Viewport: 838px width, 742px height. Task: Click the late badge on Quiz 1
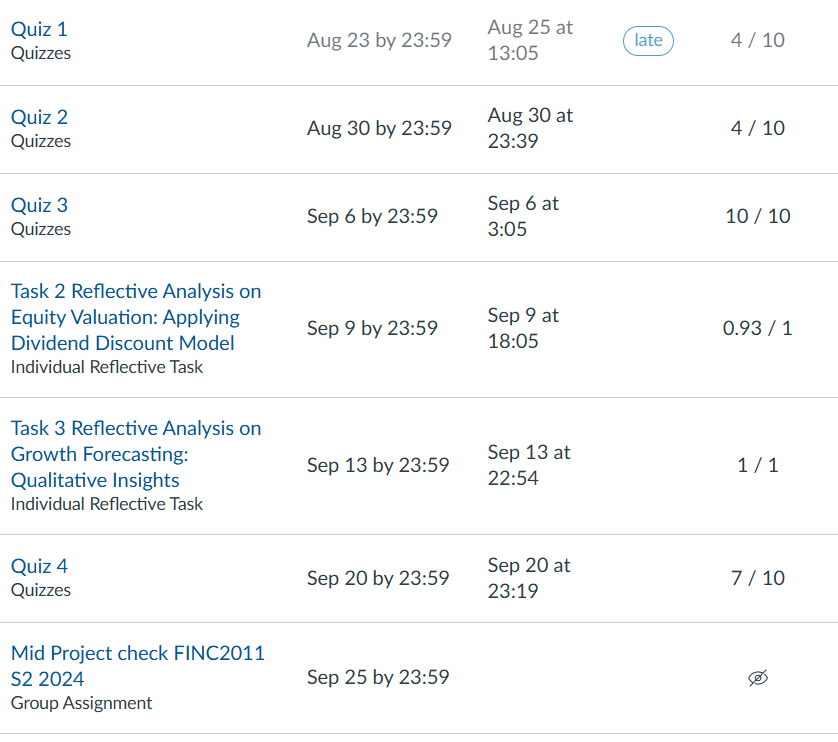tap(648, 40)
